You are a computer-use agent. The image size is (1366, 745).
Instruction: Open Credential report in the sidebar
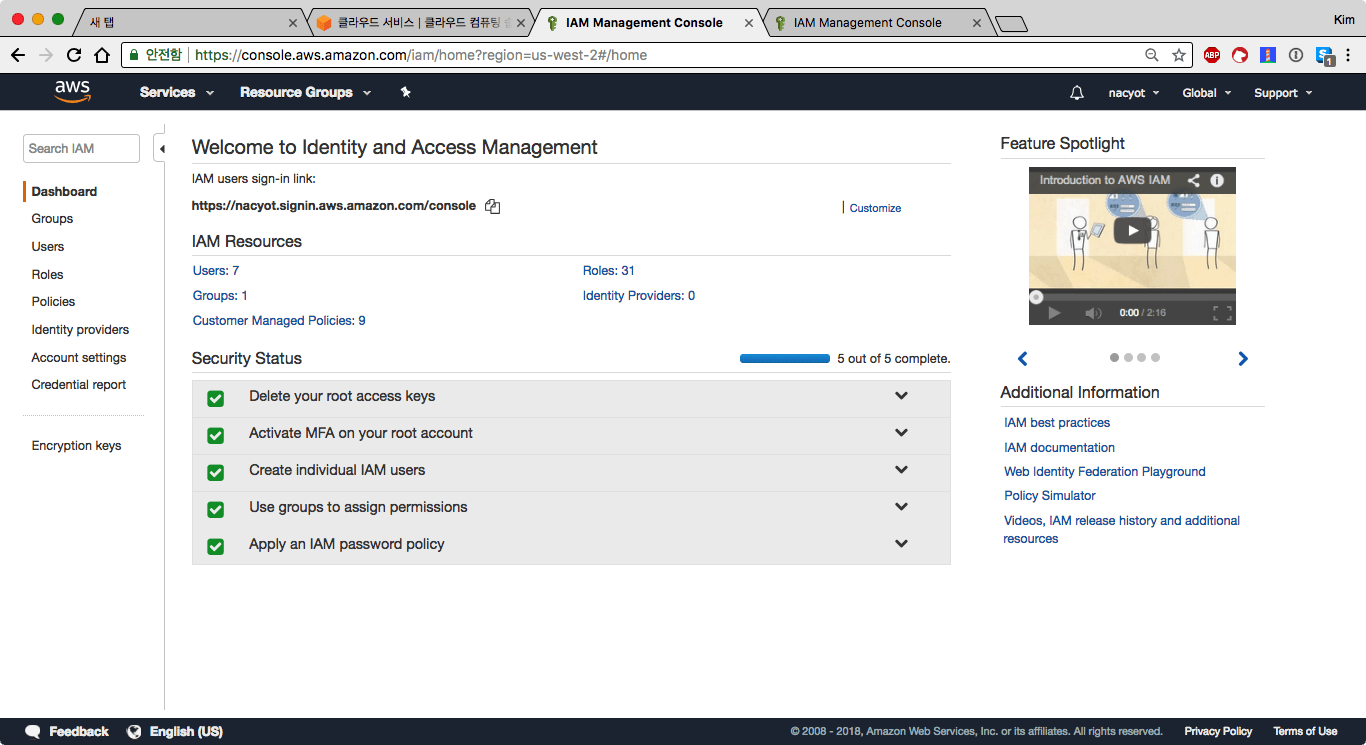click(79, 384)
